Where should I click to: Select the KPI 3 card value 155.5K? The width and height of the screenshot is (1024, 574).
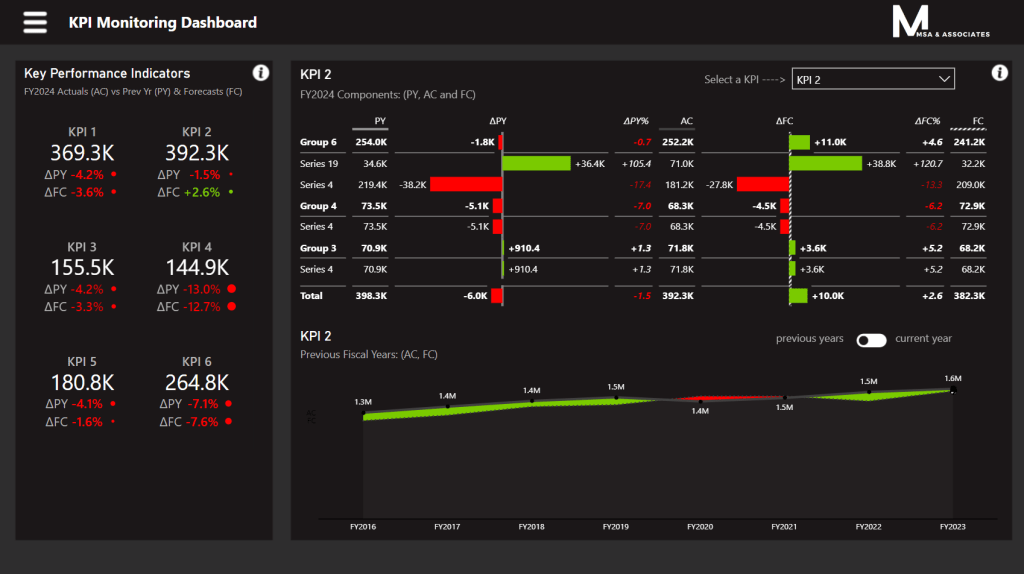[82, 267]
